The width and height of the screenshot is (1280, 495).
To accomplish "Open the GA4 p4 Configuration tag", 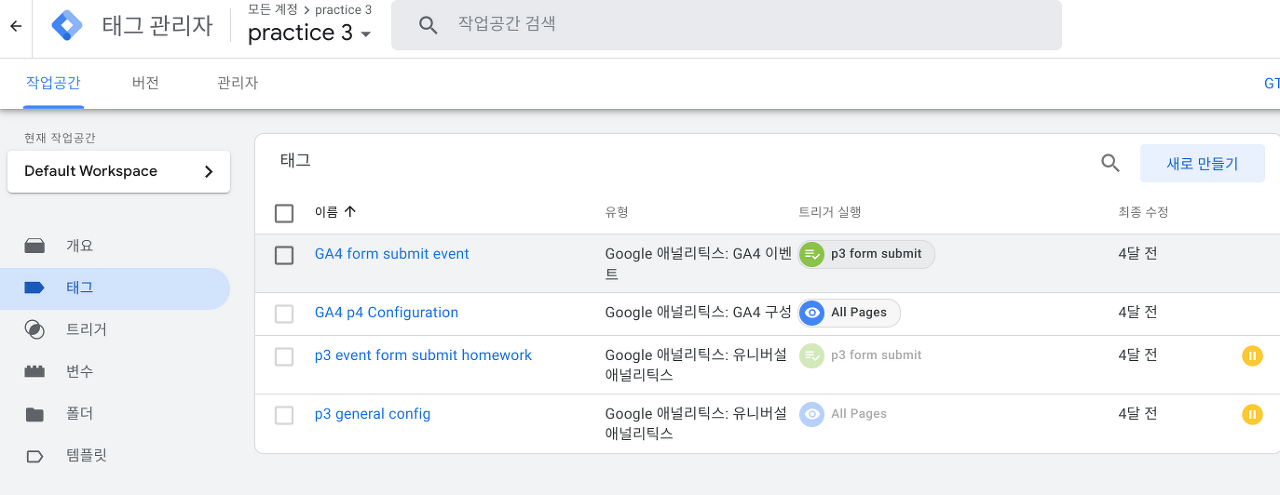I will tap(386, 313).
